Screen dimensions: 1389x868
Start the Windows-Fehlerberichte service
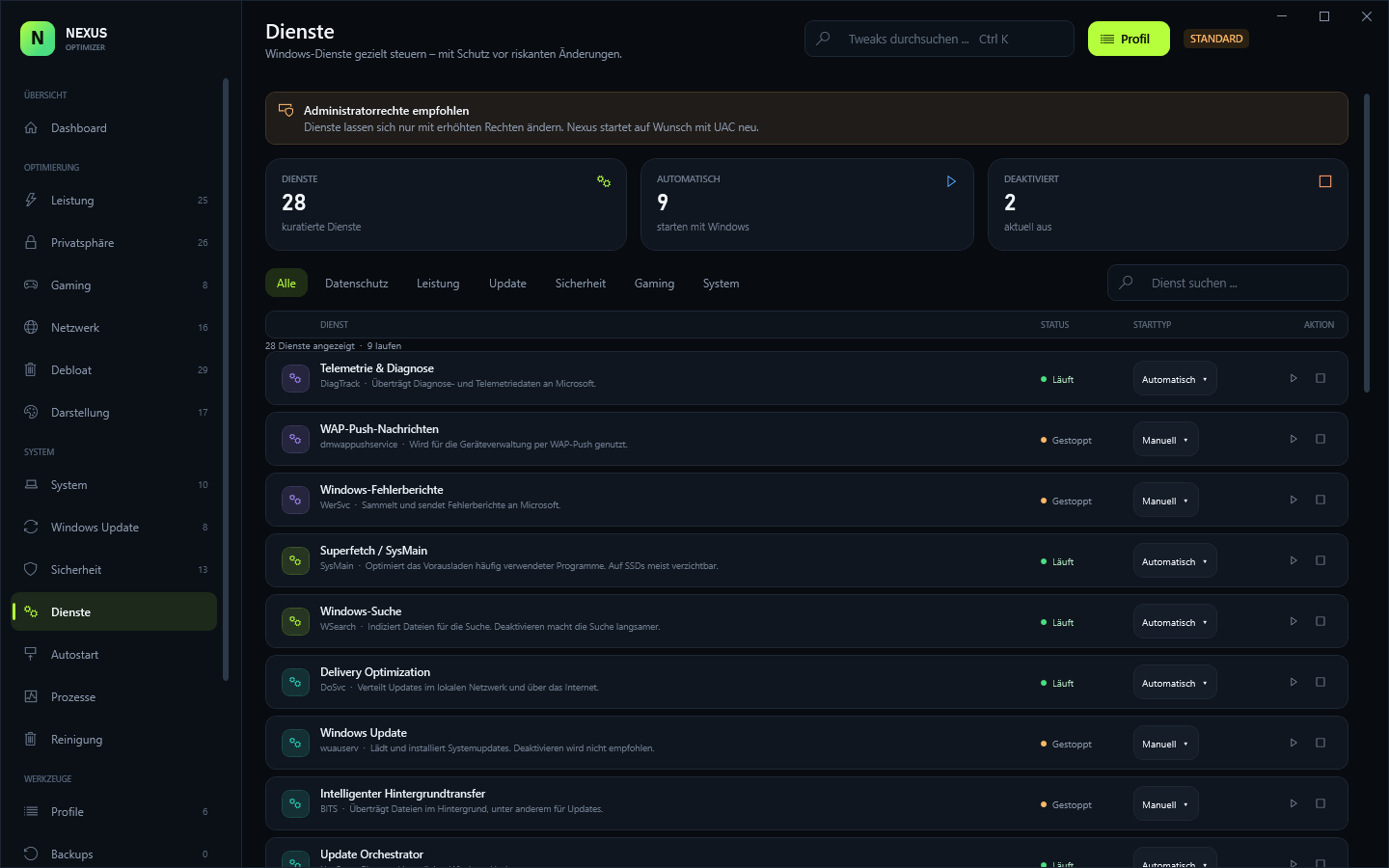click(x=1294, y=500)
